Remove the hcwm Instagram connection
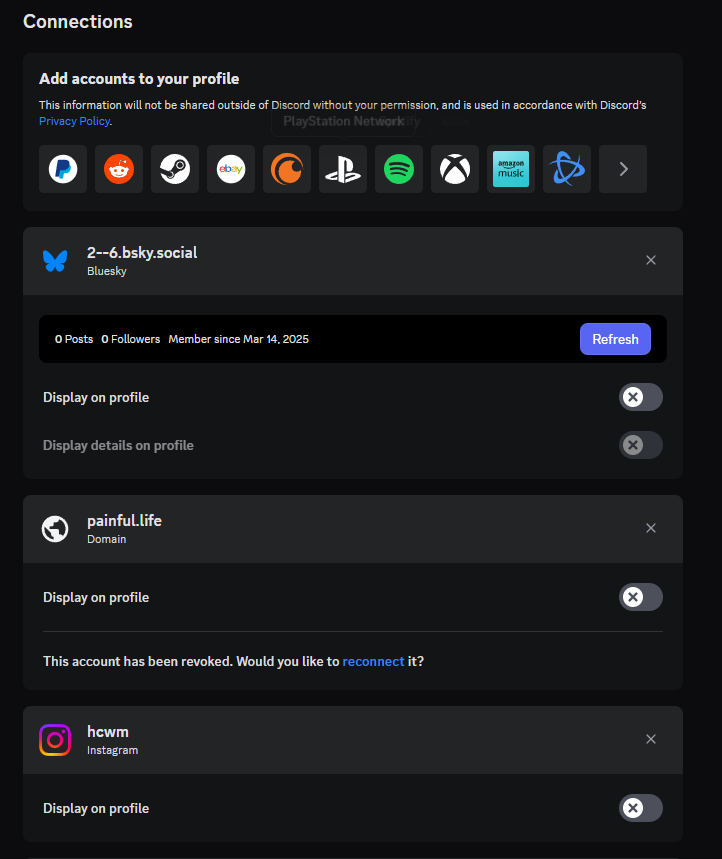722x859 pixels. tap(651, 739)
